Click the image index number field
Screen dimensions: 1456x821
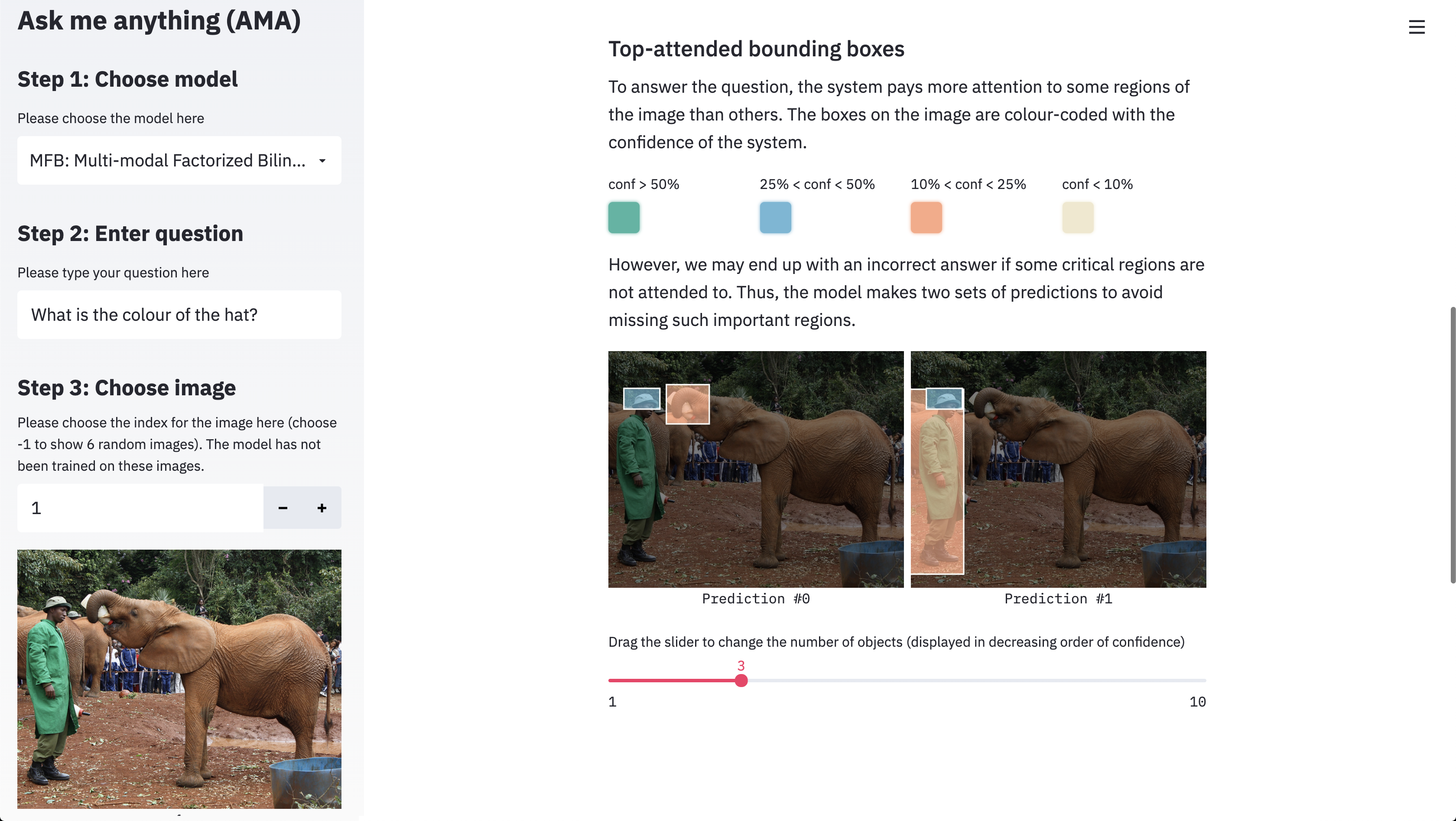tap(140, 508)
